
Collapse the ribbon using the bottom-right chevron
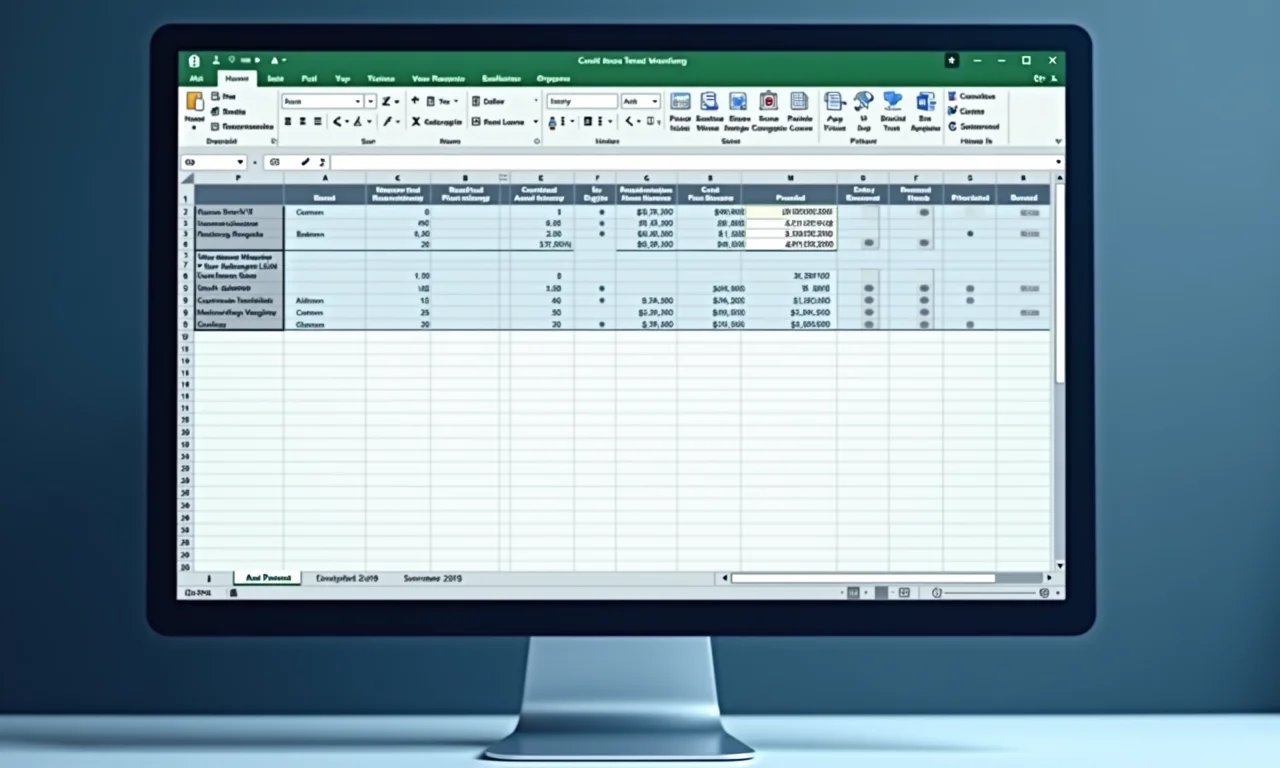[1058, 141]
